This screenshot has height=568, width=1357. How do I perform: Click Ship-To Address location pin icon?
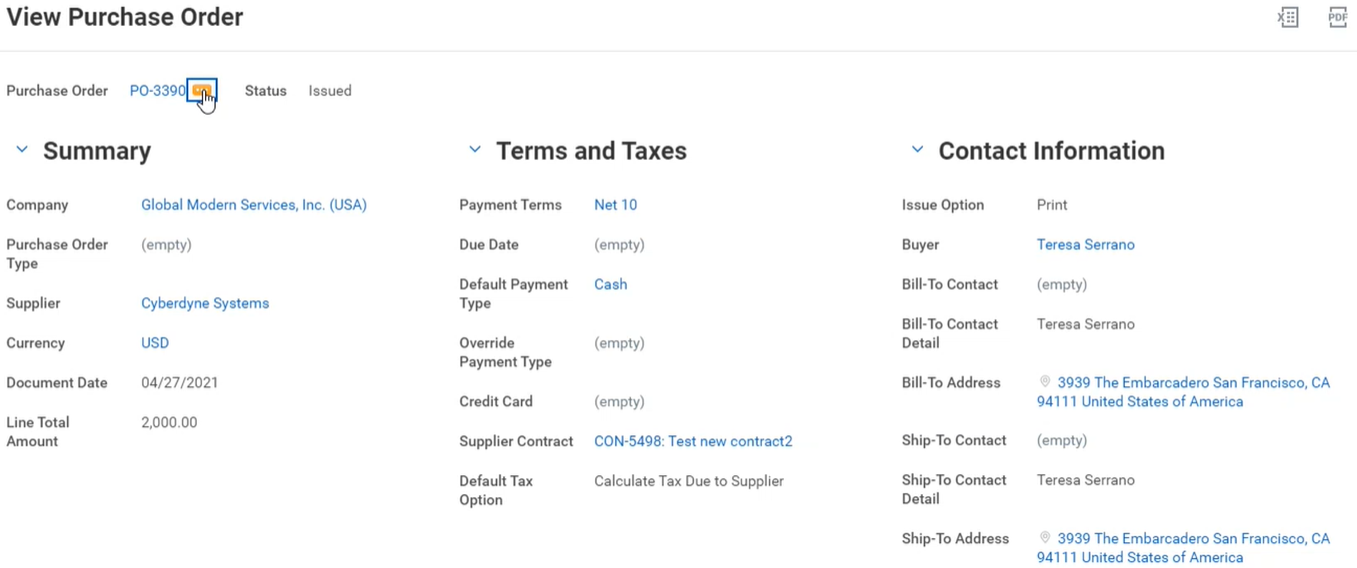point(1045,538)
